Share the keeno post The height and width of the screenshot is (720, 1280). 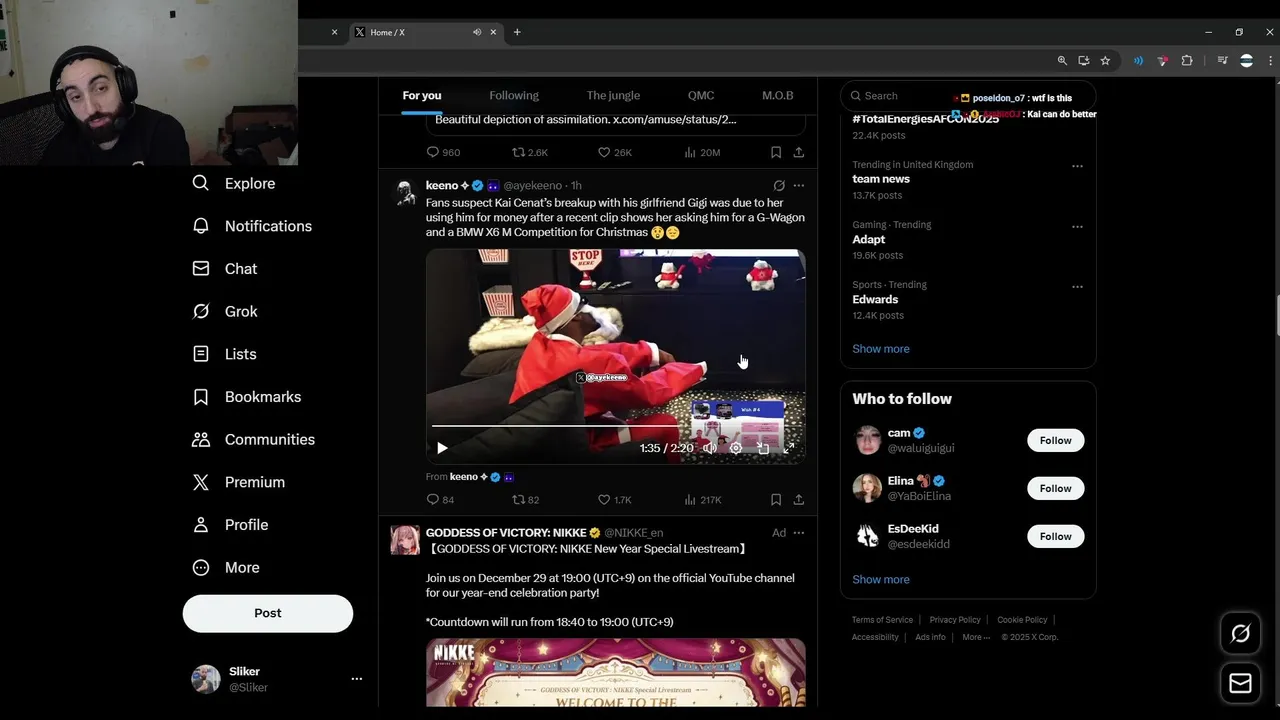[x=799, y=500]
